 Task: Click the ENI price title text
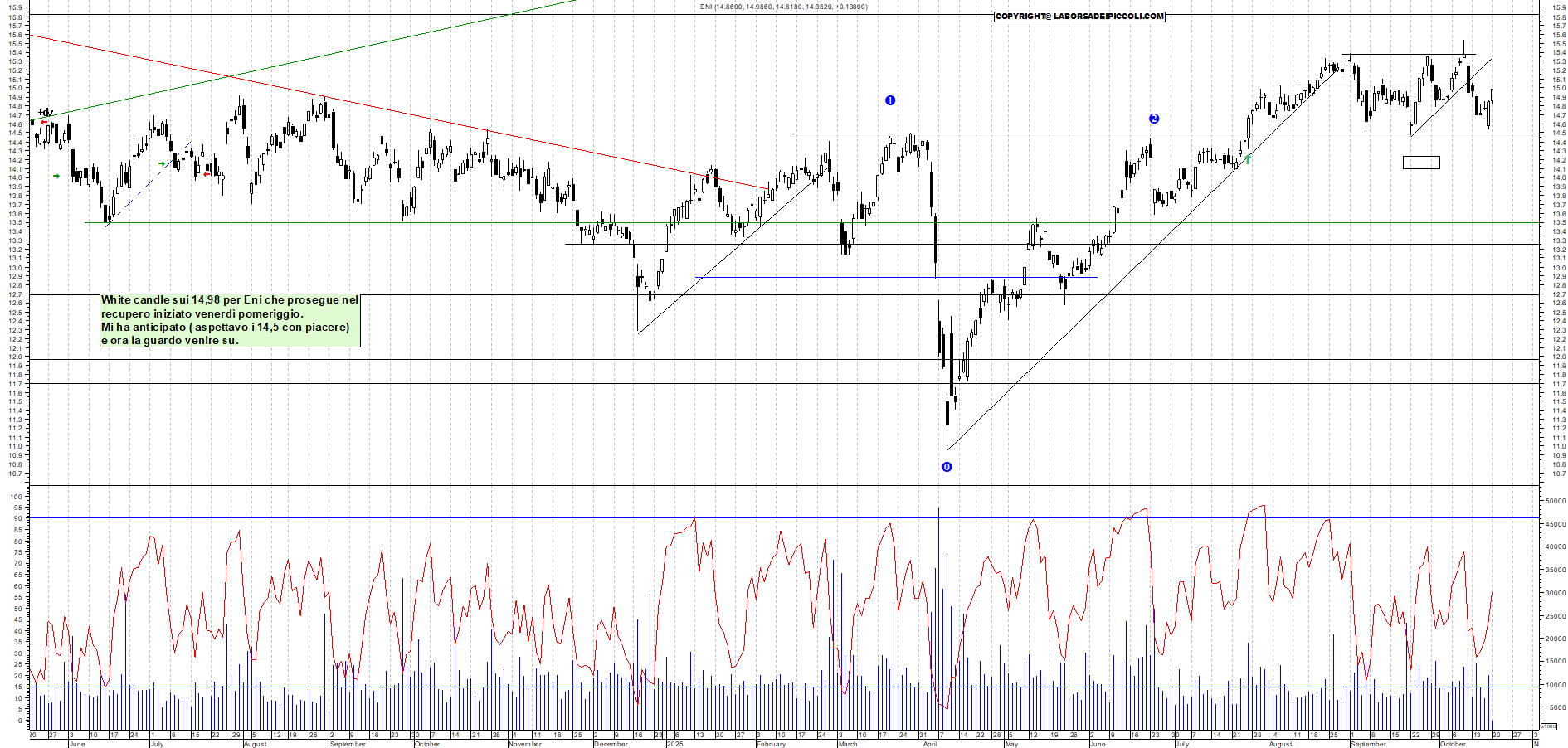point(783,7)
